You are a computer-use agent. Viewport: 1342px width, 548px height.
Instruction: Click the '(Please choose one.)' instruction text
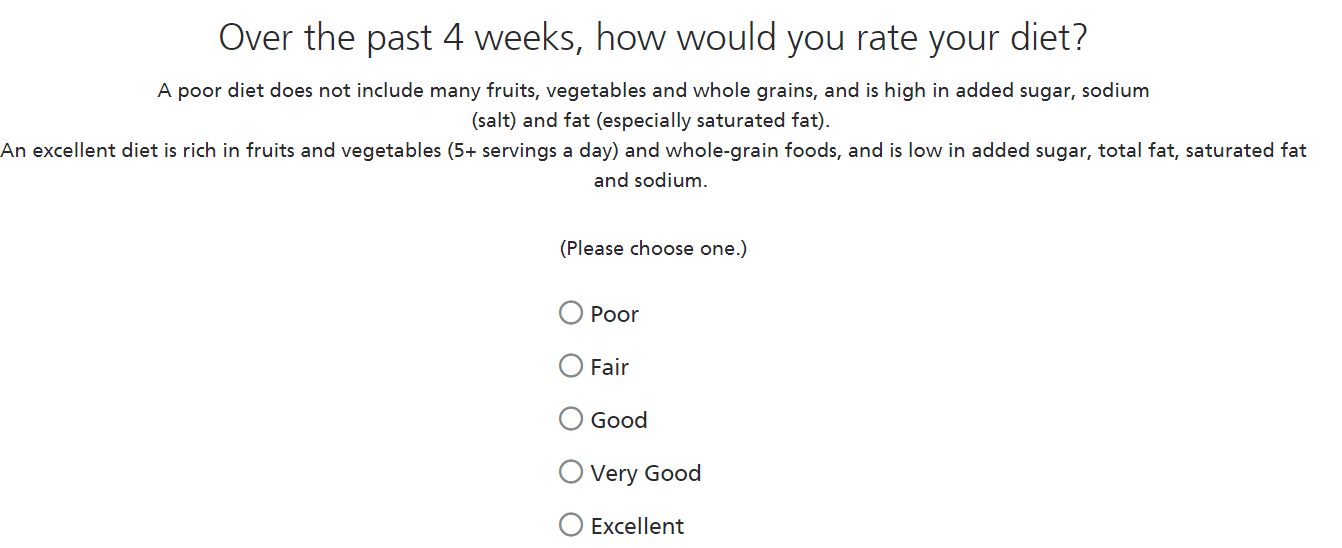[653, 248]
